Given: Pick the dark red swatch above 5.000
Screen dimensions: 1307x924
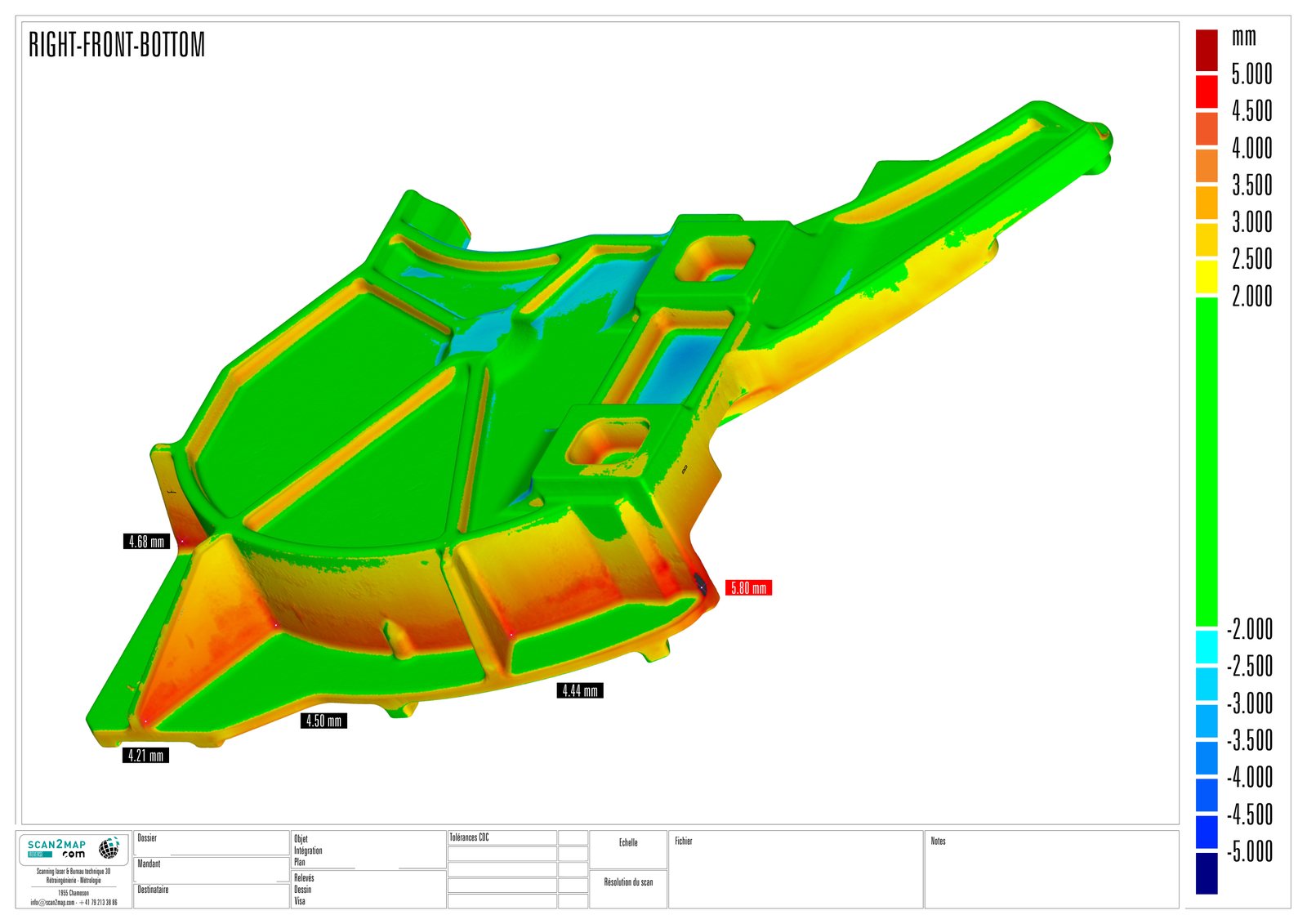Looking at the screenshot, I should coord(1207,50).
